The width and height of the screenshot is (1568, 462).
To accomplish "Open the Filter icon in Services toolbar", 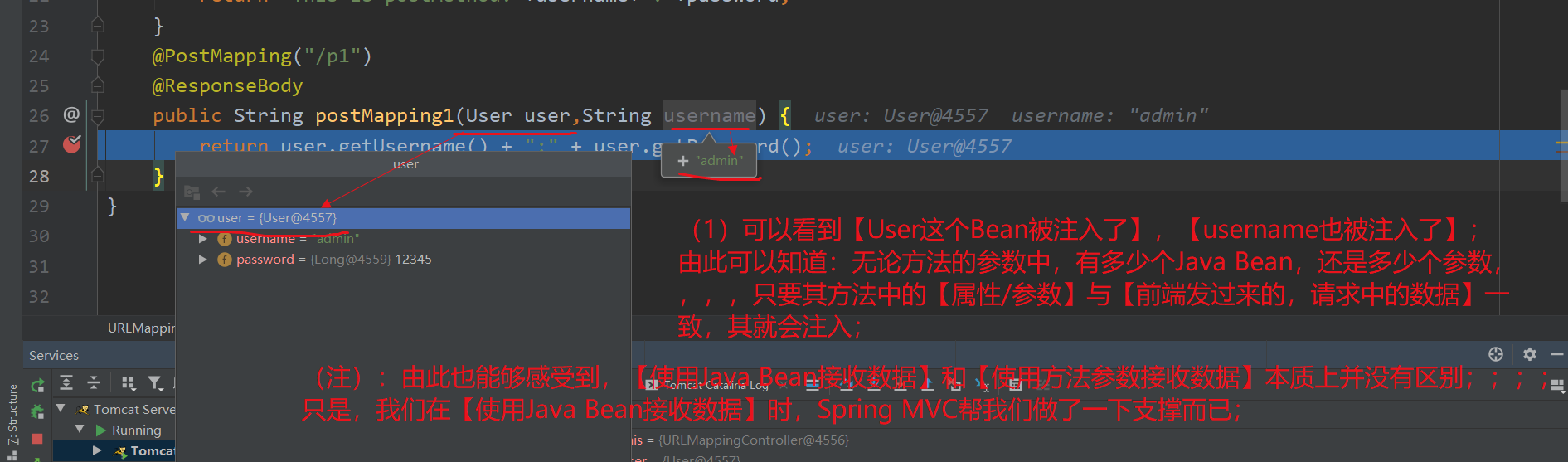I will [155, 382].
